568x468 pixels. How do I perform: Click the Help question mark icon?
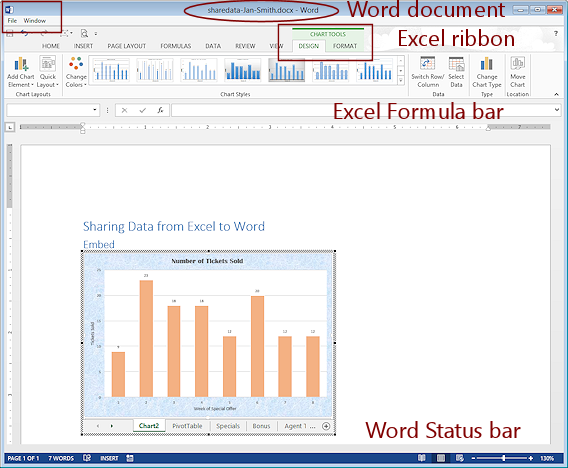[556, 33]
